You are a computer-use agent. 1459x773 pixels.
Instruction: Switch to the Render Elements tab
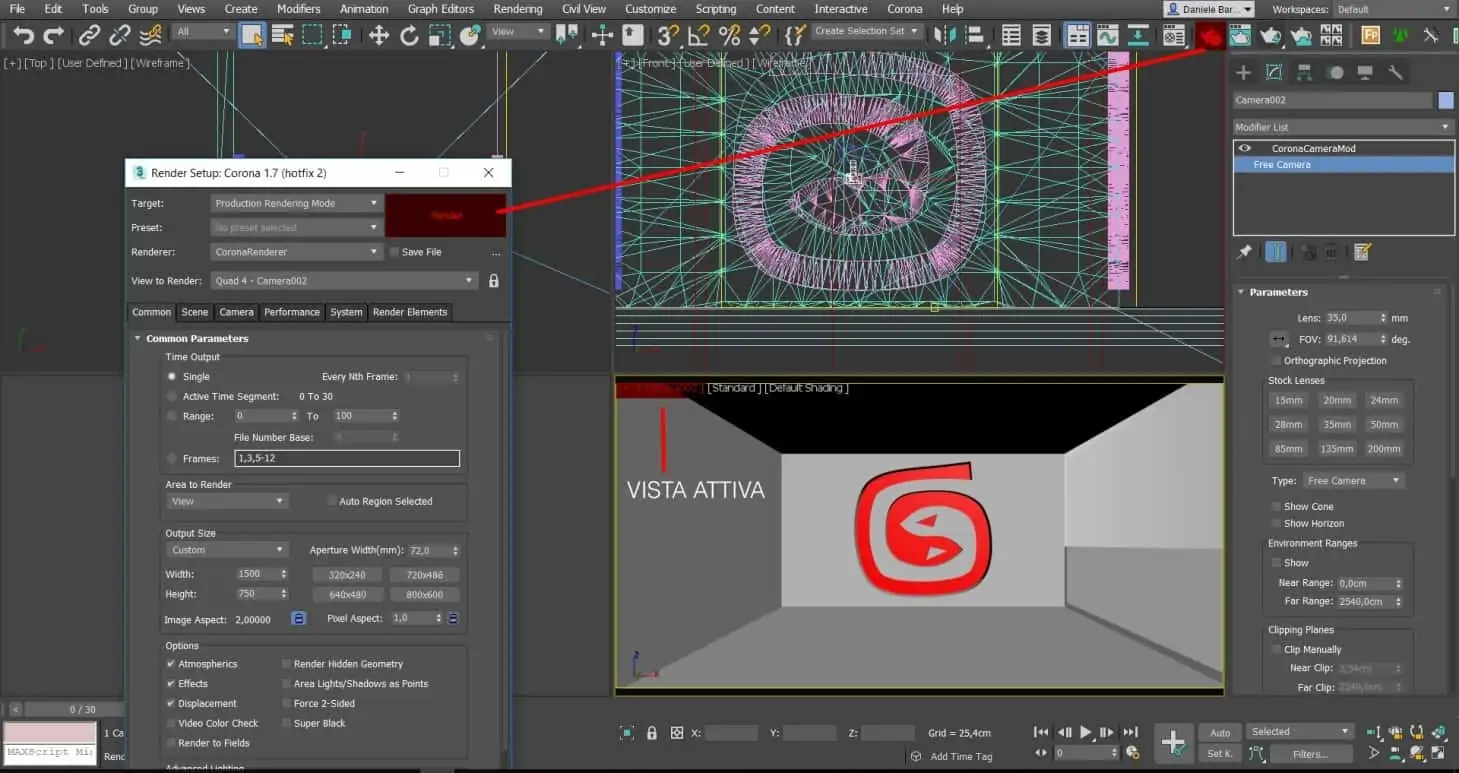point(410,312)
